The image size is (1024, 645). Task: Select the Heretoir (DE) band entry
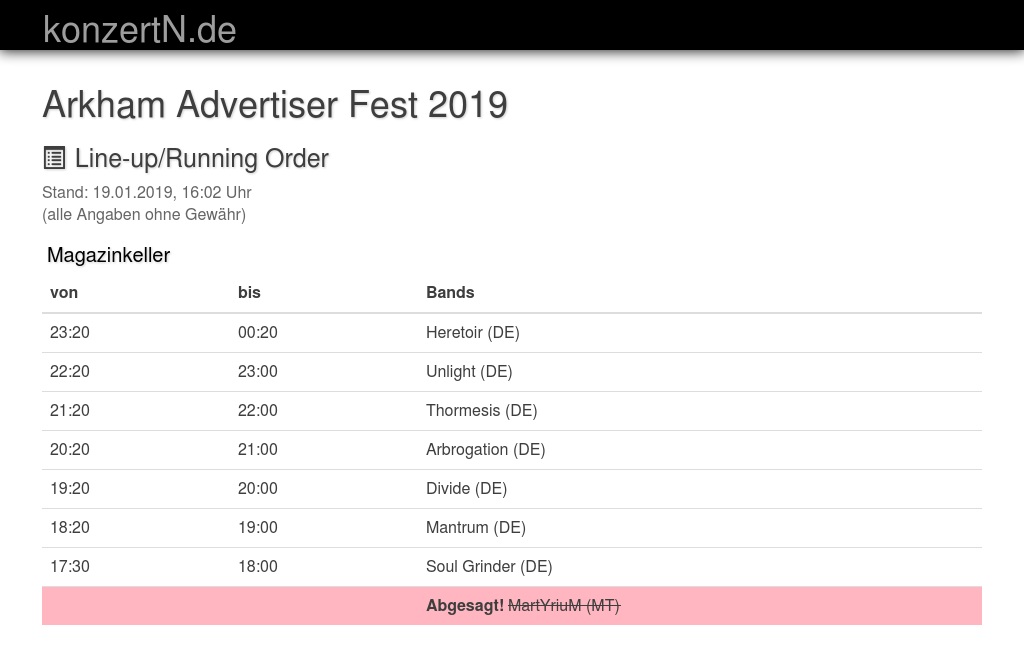[473, 332]
